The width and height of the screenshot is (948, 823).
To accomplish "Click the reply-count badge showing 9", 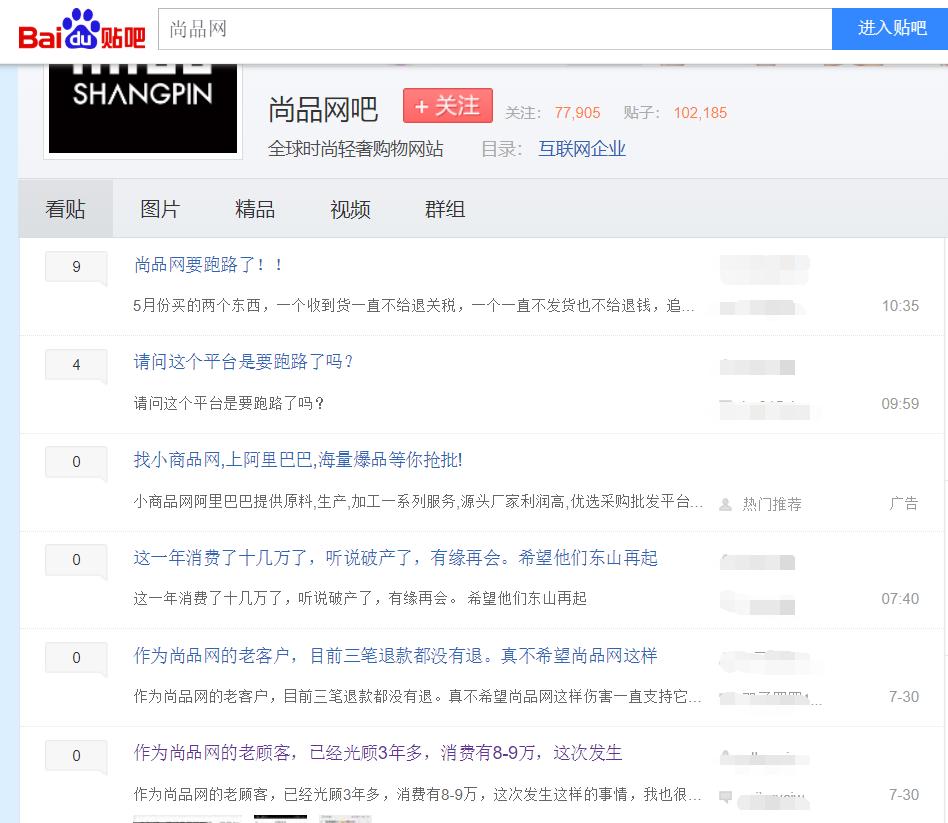I will tap(76, 267).
